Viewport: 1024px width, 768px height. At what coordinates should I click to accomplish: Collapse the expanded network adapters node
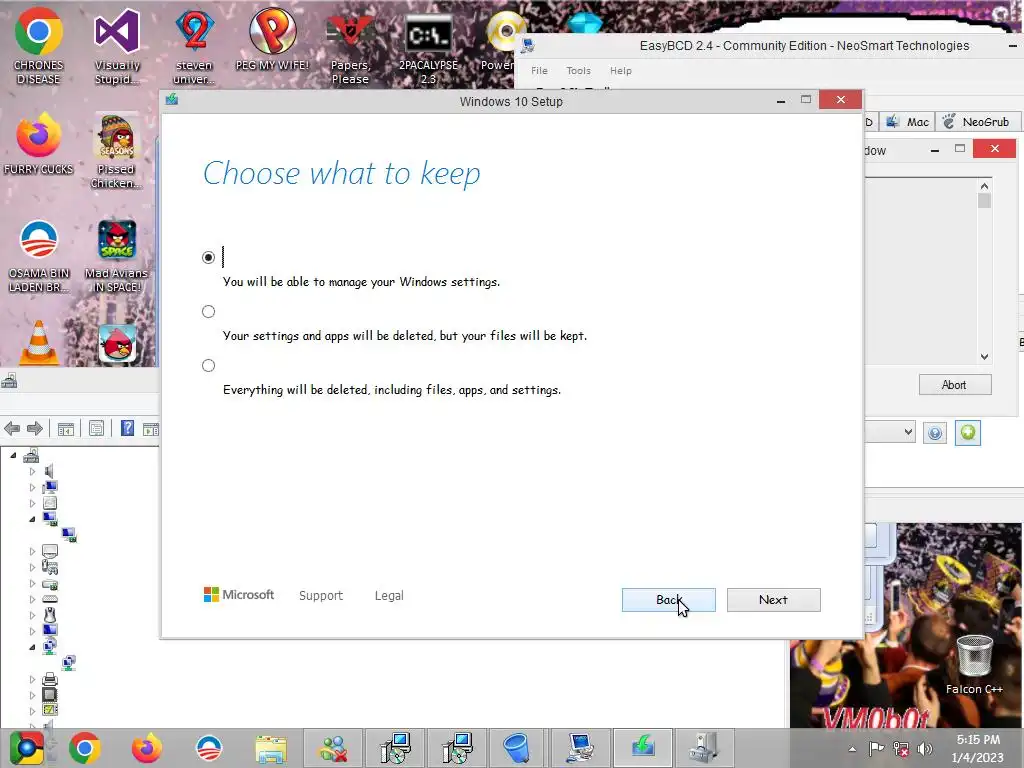33,647
